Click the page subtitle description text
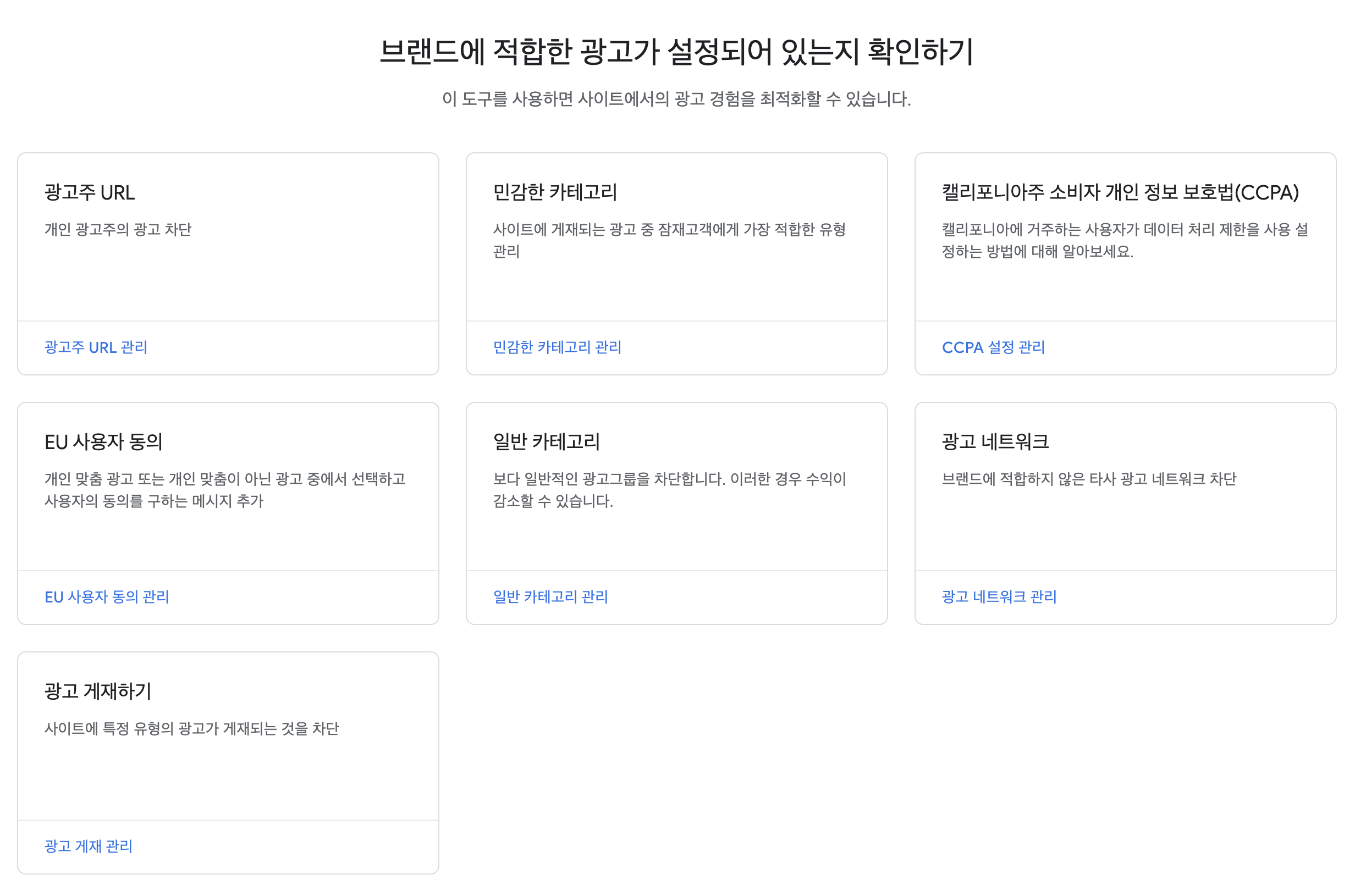The height and width of the screenshot is (896, 1355). [x=677, y=100]
